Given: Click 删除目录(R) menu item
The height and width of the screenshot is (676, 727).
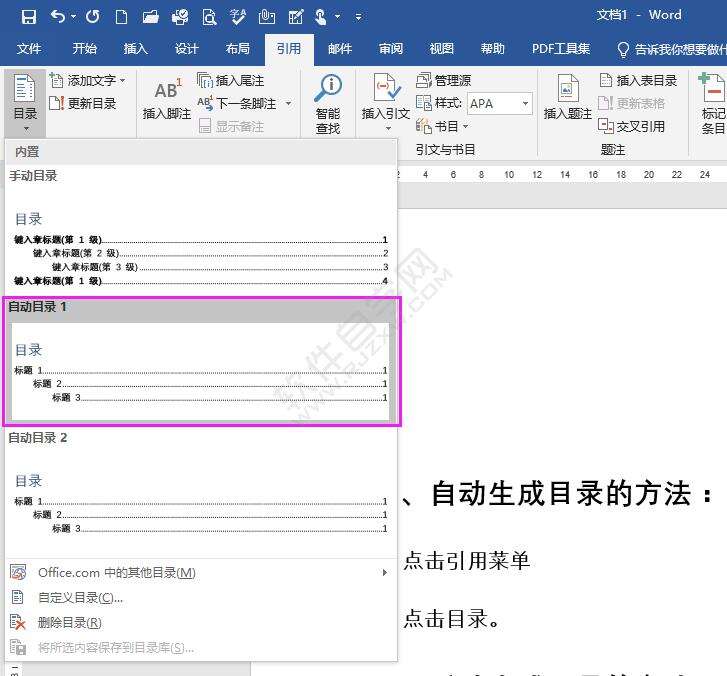Looking at the screenshot, I should [200, 622].
